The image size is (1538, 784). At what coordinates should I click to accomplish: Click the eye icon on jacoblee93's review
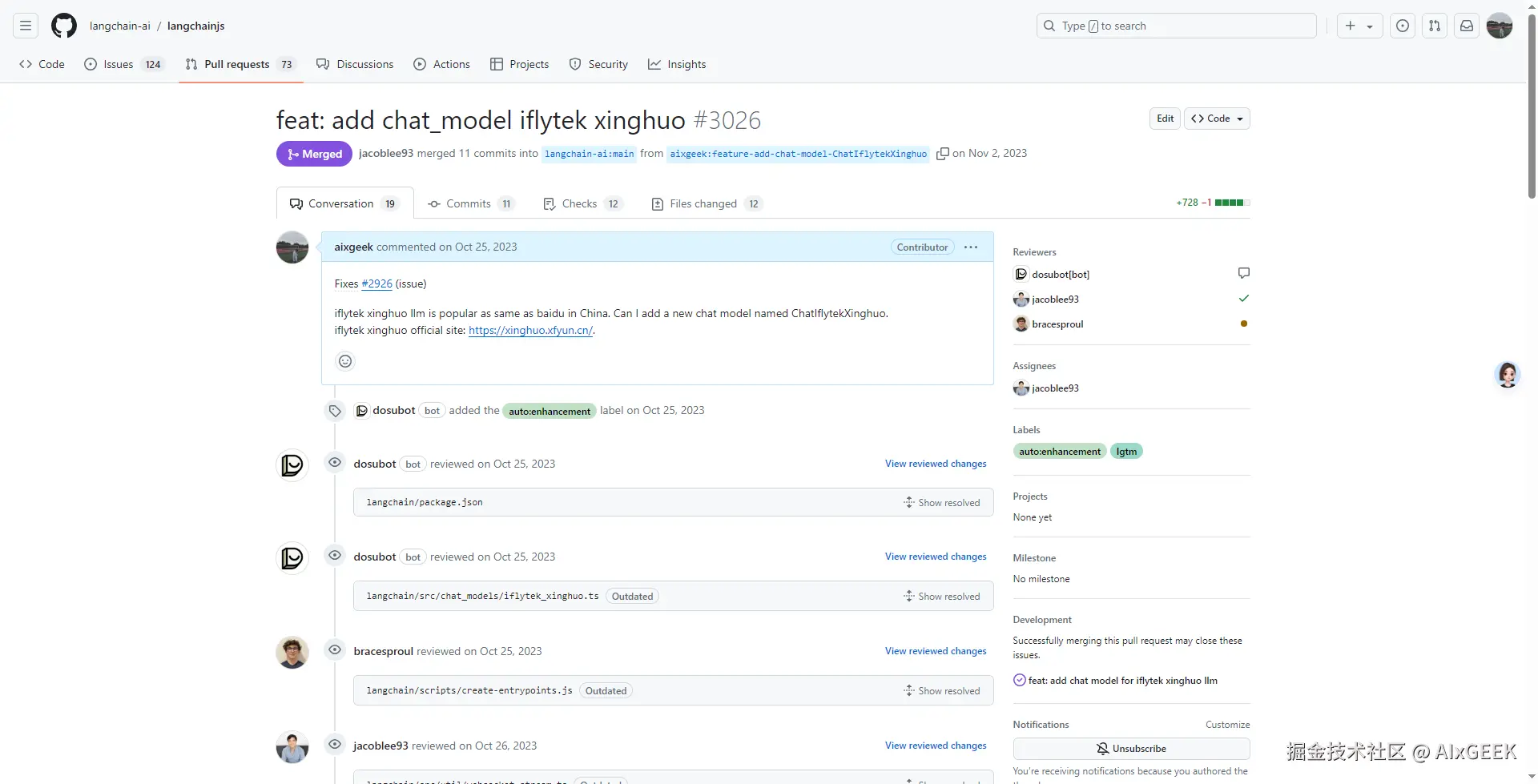click(x=335, y=745)
